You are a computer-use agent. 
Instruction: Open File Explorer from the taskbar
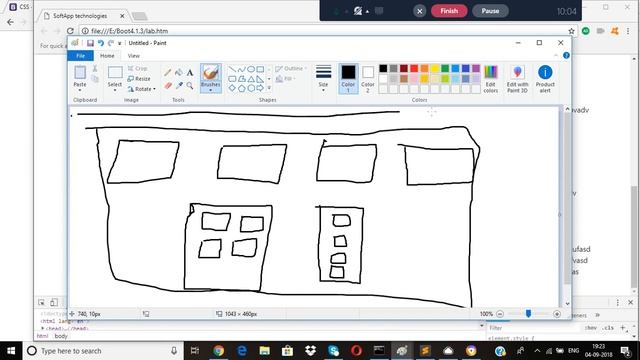(x=264, y=351)
